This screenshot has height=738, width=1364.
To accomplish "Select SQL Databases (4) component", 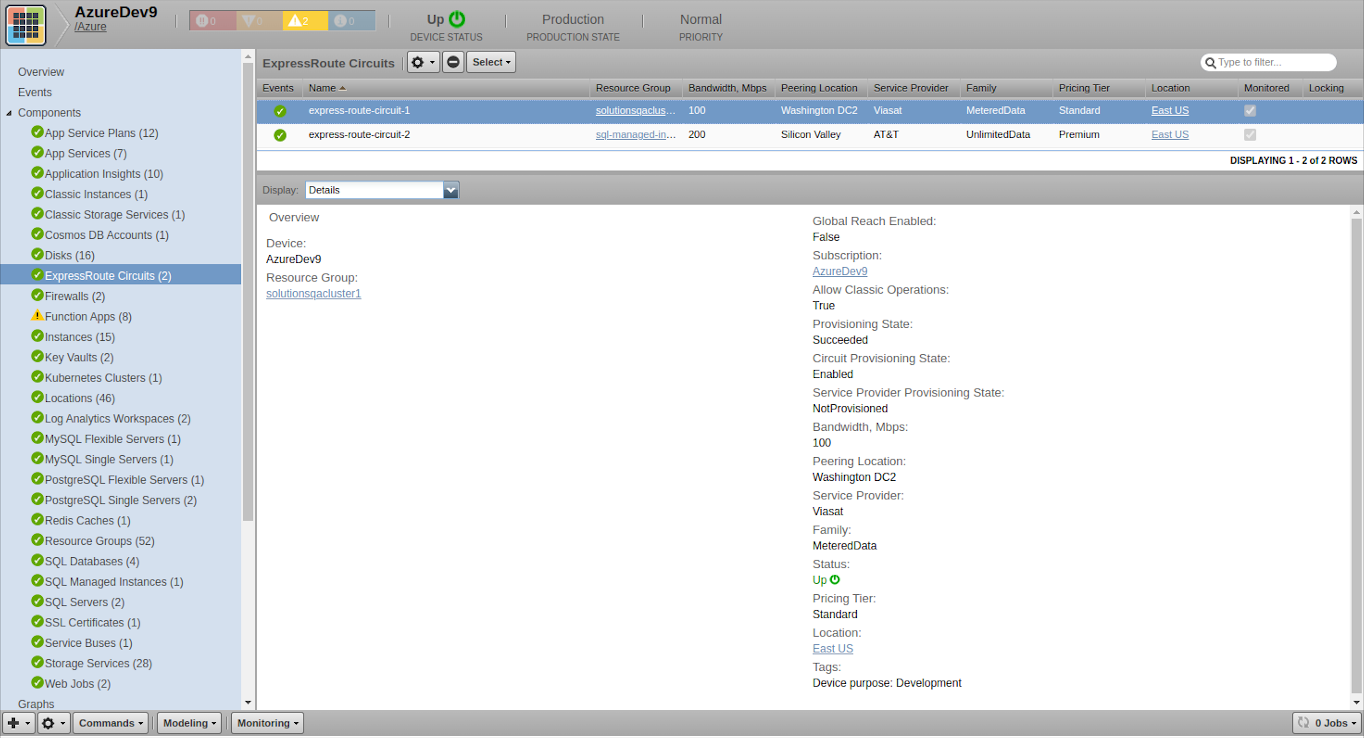I will point(92,561).
